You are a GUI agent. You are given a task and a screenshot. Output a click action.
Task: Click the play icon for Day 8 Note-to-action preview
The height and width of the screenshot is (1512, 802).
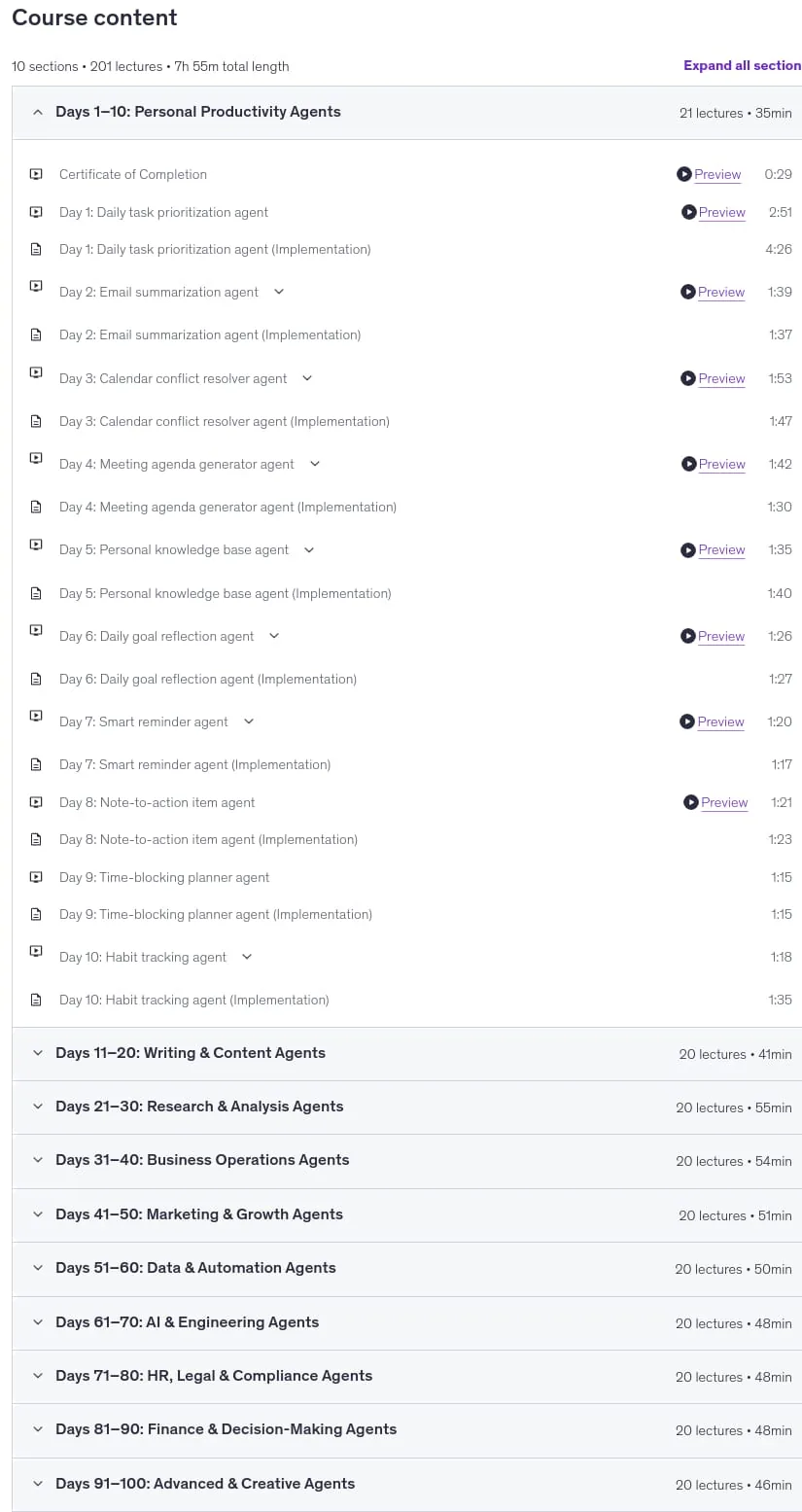691,802
